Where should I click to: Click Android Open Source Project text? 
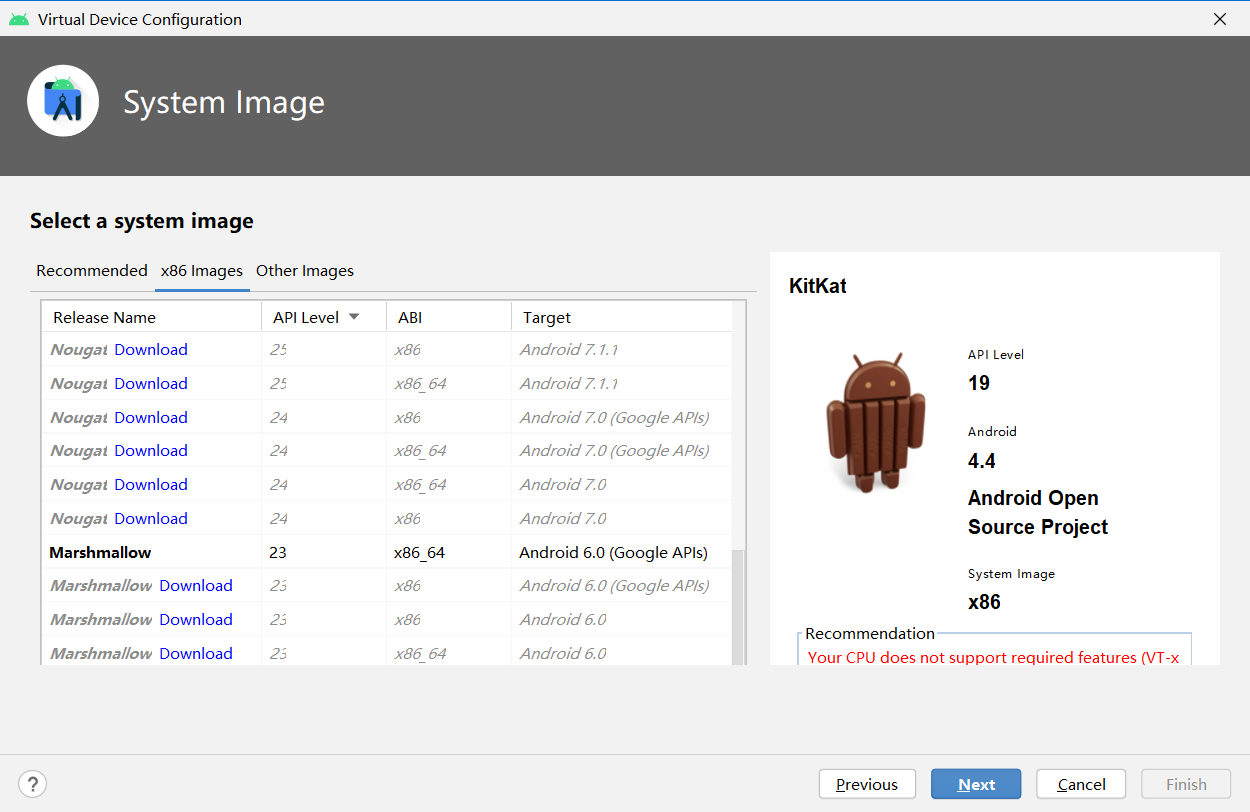coord(1038,512)
